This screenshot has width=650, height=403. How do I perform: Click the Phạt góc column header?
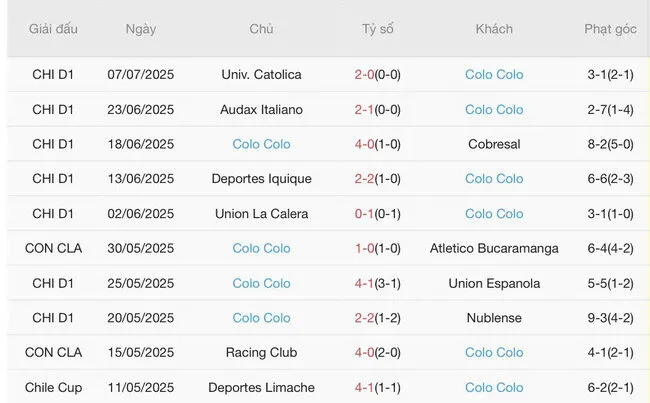click(610, 29)
